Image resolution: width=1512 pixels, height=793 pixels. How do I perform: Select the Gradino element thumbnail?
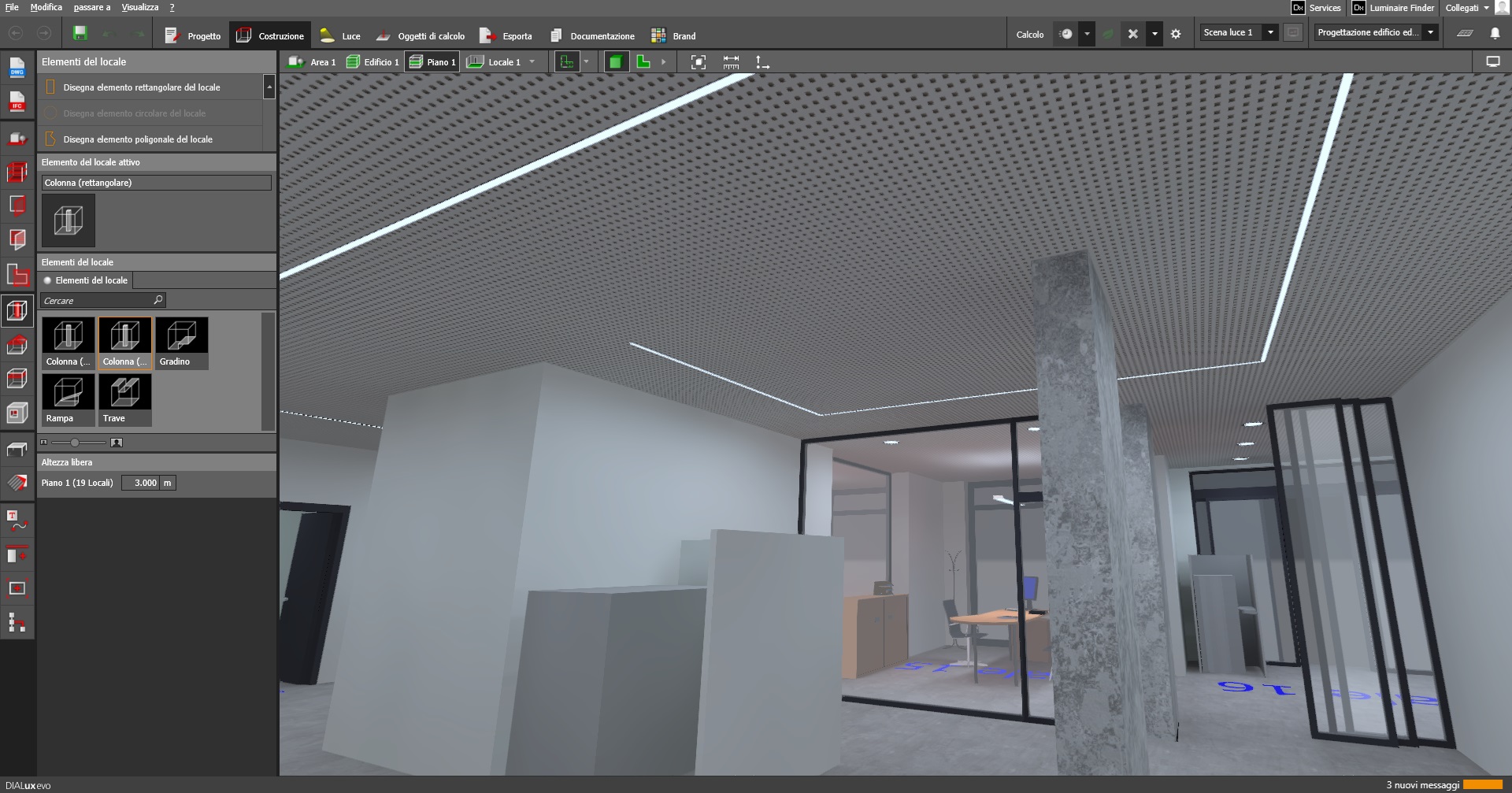tap(182, 343)
